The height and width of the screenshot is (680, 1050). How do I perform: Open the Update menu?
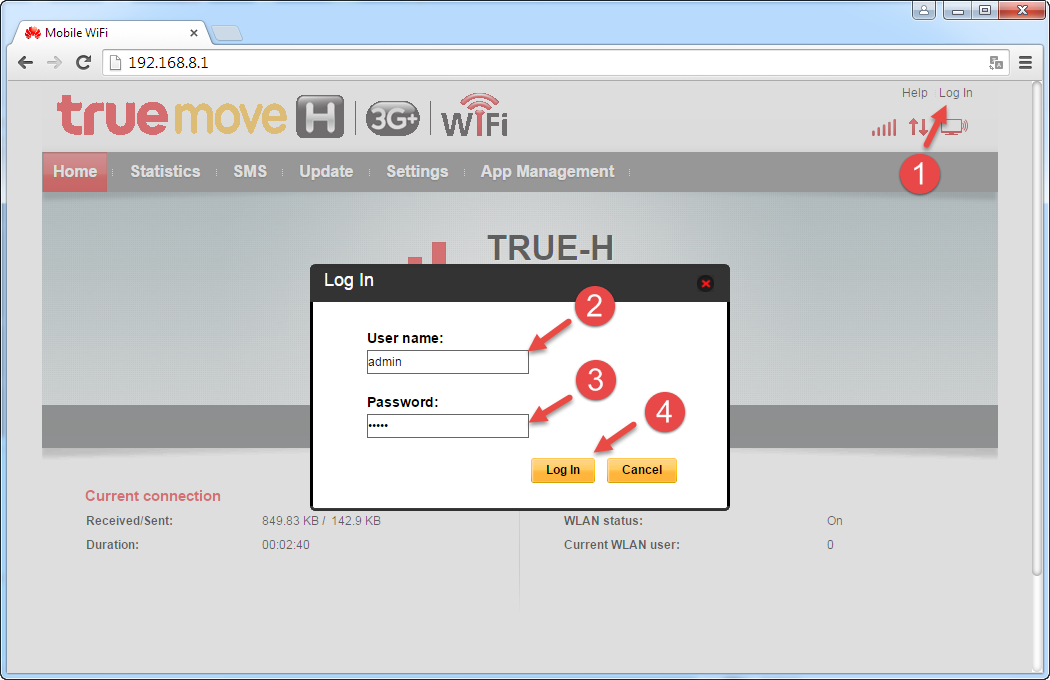(326, 172)
